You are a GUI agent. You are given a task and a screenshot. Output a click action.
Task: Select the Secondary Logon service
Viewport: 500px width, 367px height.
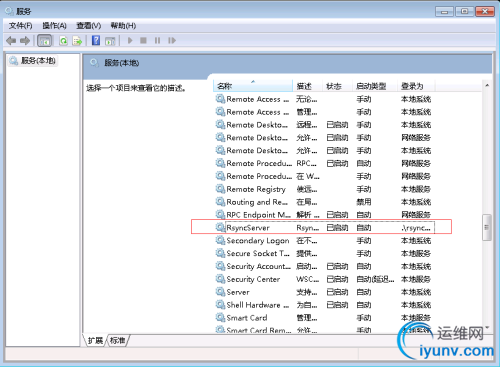click(x=323, y=240)
